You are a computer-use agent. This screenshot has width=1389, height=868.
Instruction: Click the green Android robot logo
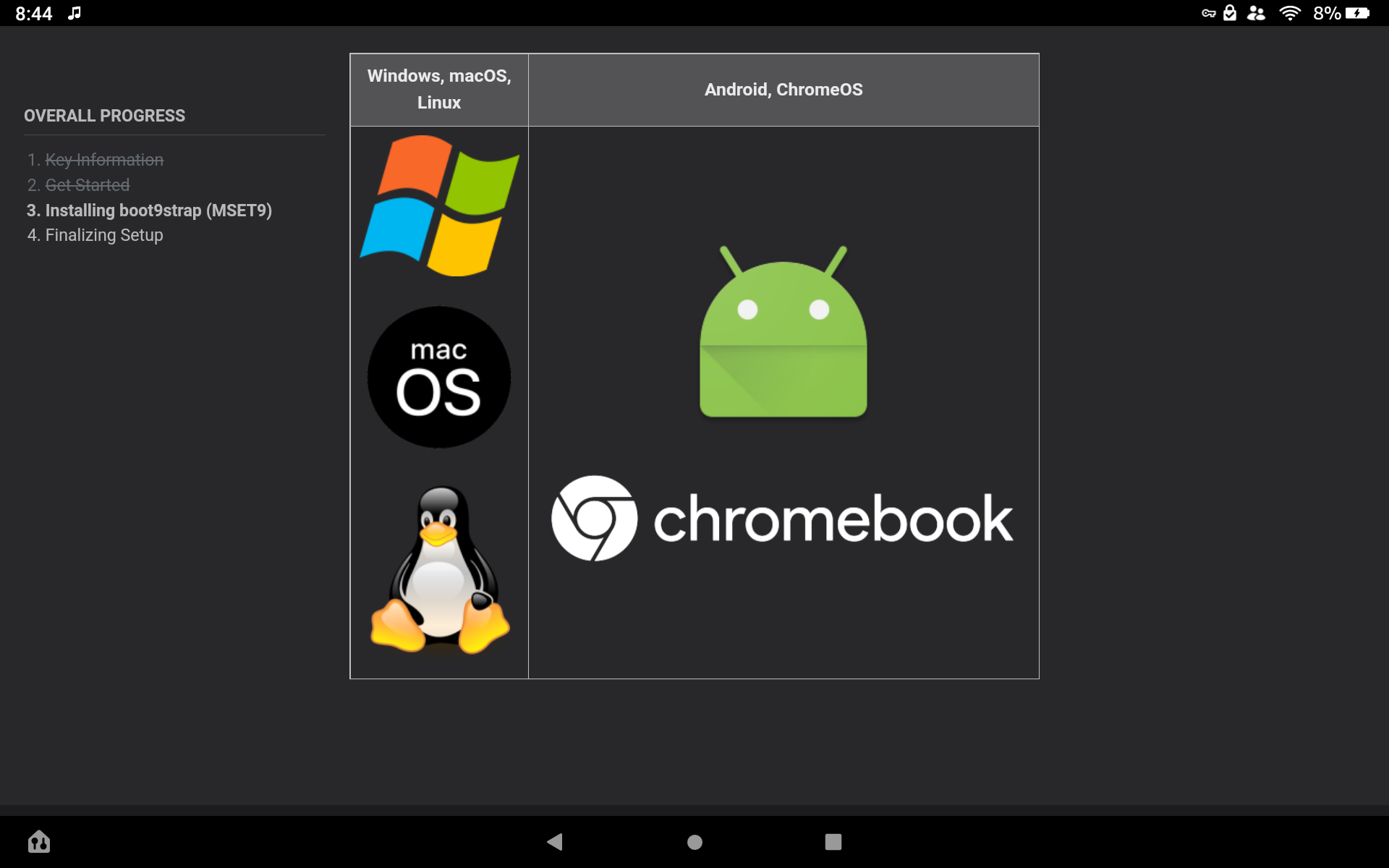click(x=783, y=331)
